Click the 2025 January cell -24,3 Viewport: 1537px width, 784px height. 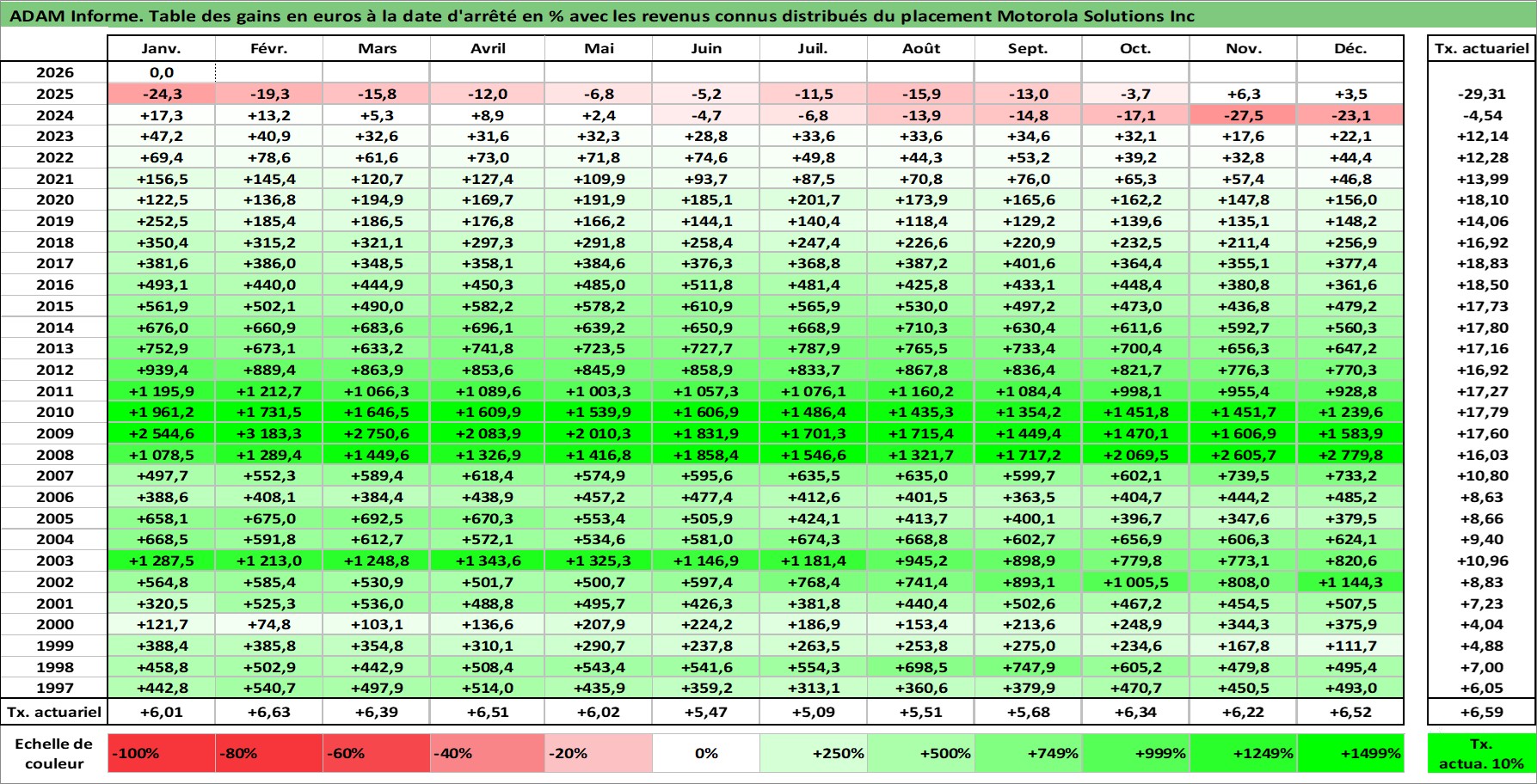pos(162,94)
